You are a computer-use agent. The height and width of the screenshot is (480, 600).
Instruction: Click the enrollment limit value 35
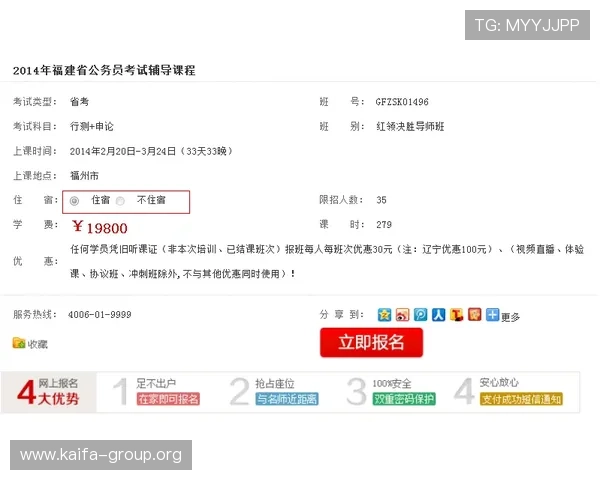point(381,200)
